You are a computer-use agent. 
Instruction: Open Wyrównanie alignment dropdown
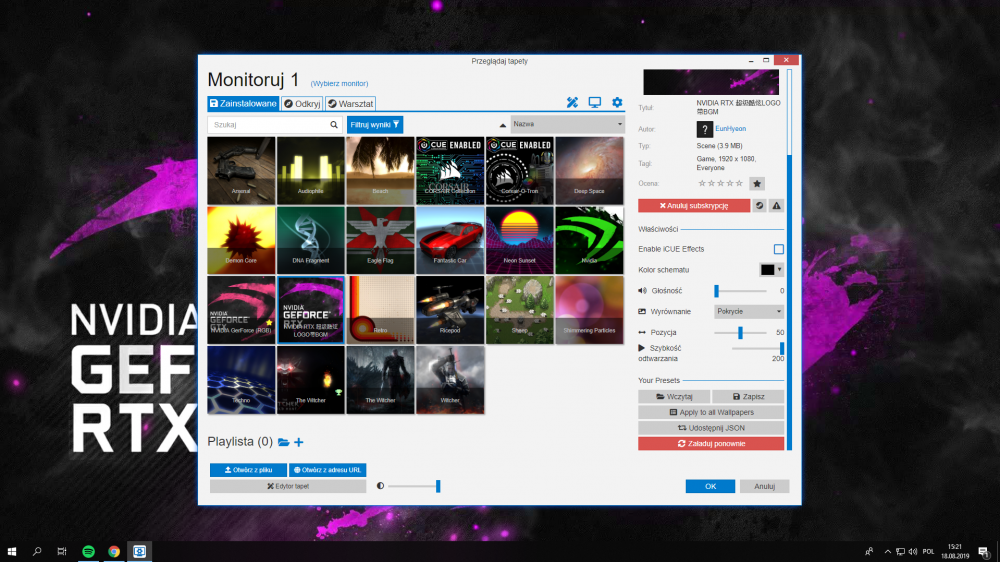[x=749, y=311]
